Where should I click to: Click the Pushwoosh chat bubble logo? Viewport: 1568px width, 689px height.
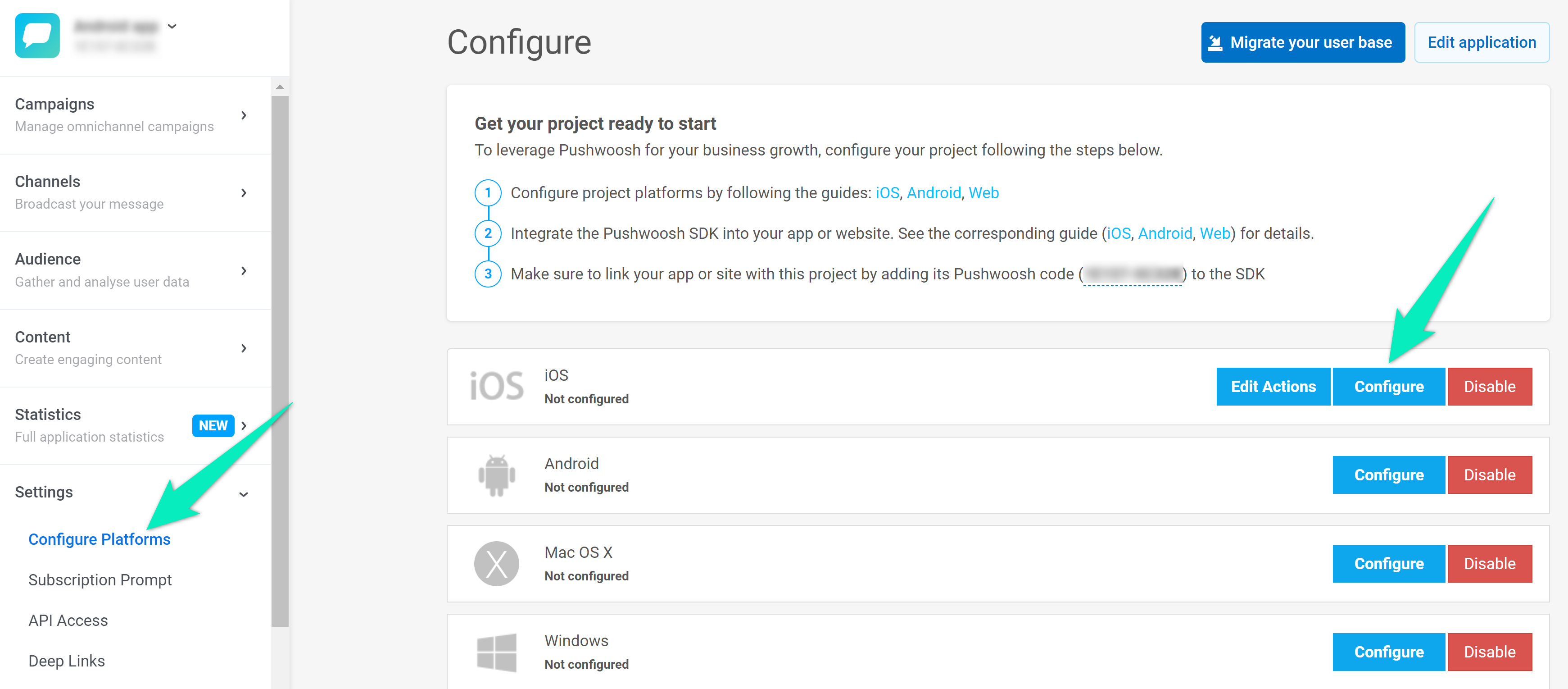click(37, 35)
